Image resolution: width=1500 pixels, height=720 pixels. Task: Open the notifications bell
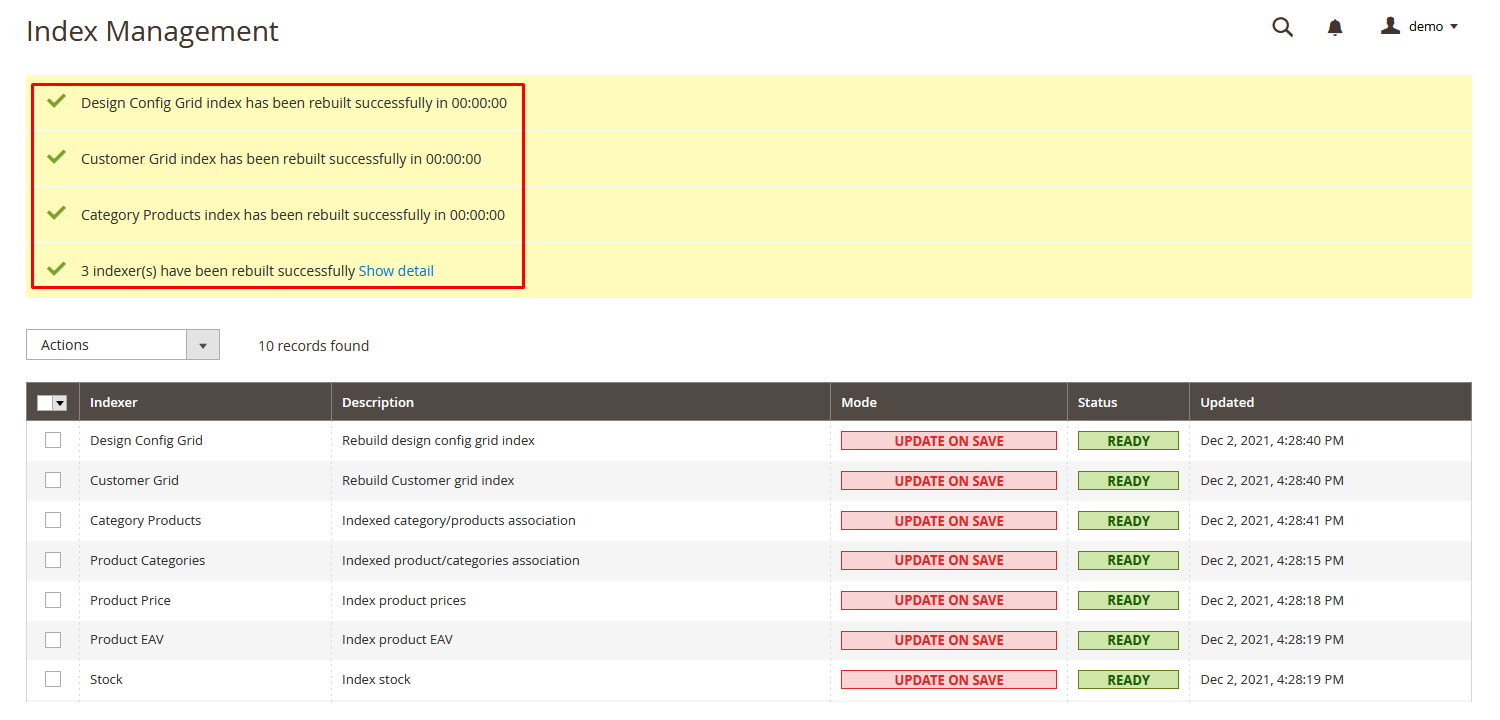tap(1335, 28)
